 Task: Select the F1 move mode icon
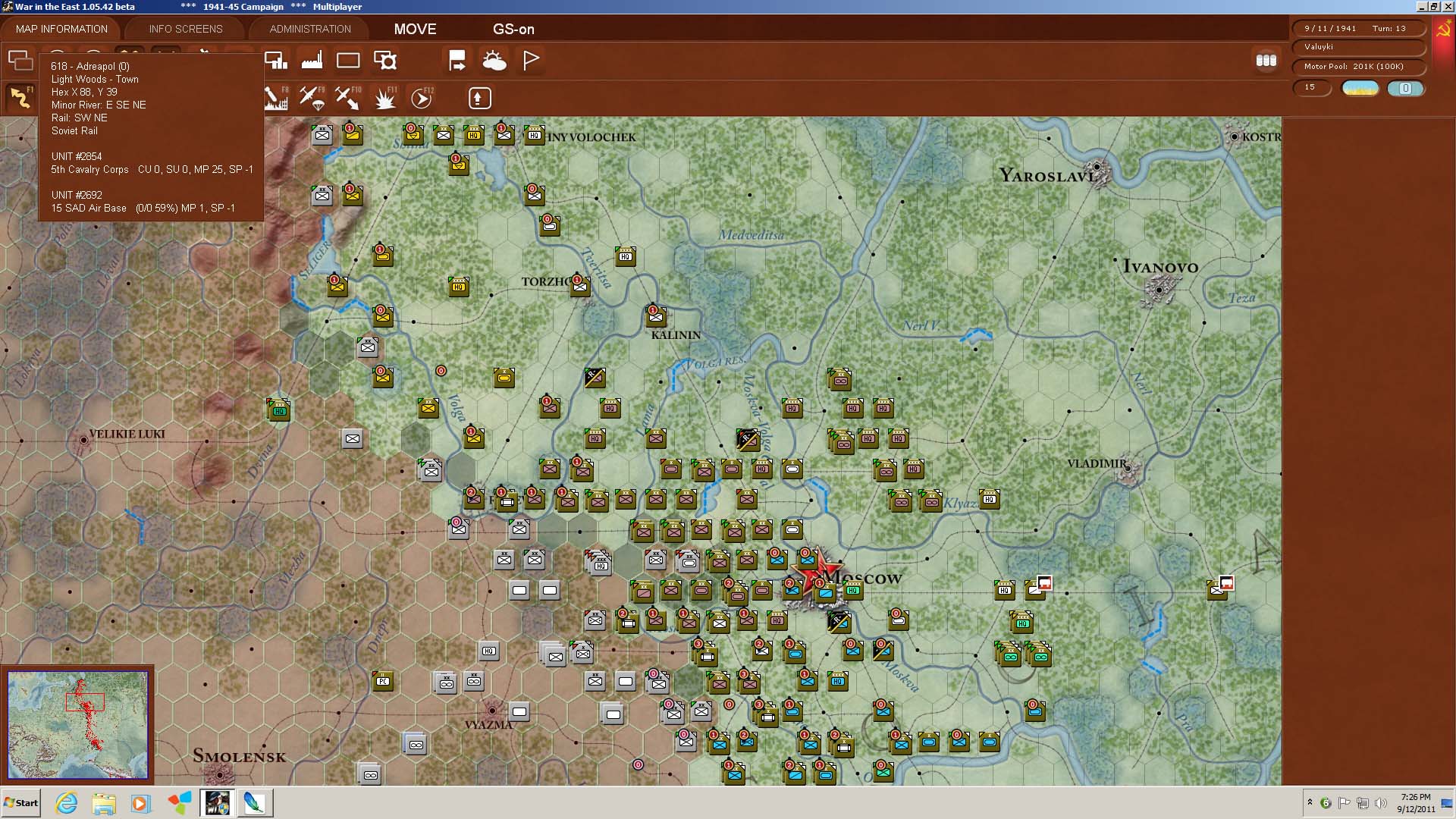(20, 98)
